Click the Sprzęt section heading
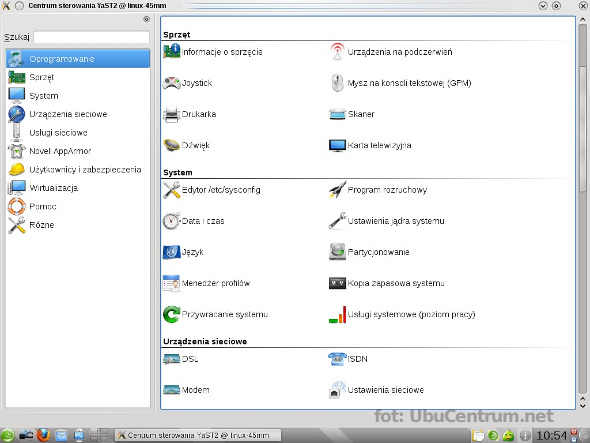590x443 pixels. pyautogui.click(x=176, y=35)
